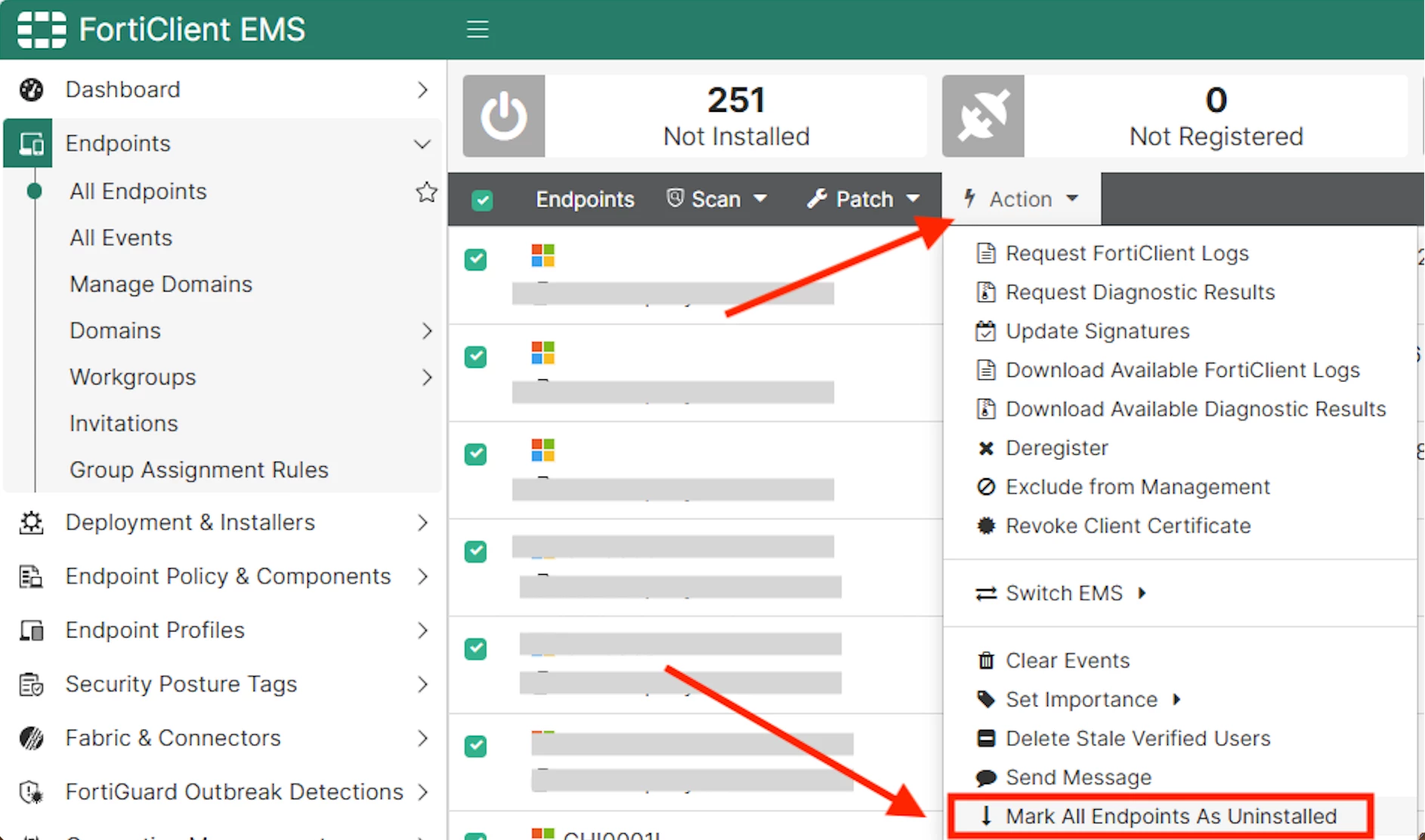Click the Endpoints devices icon in sidebar
The height and width of the screenshot is (840, 1425).
tap(31, 144)
